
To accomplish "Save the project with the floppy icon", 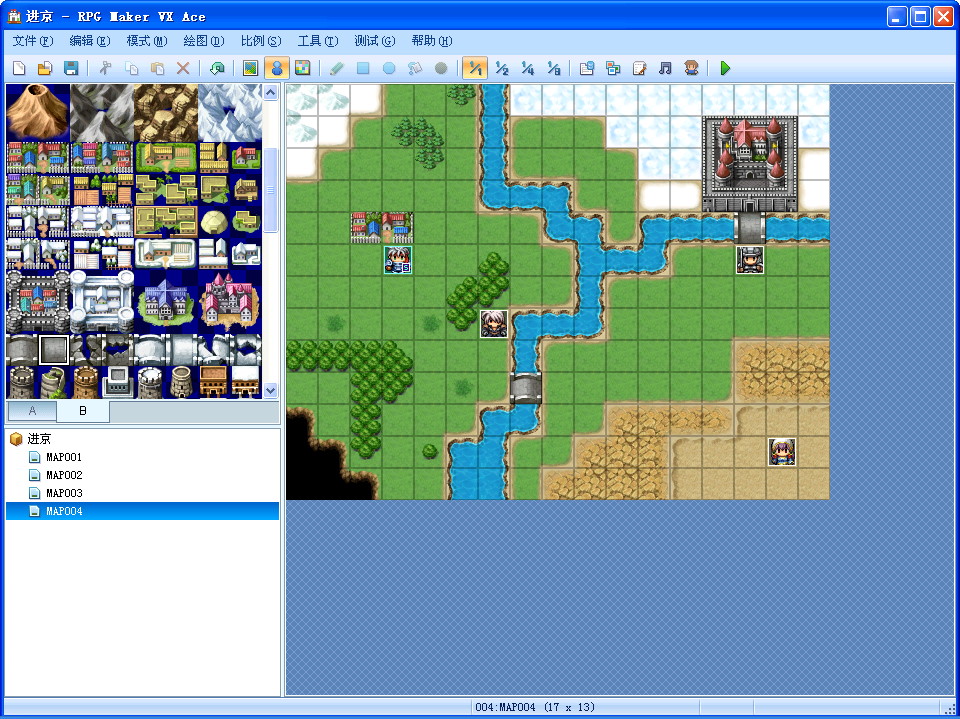I will (x=71, y=68).
